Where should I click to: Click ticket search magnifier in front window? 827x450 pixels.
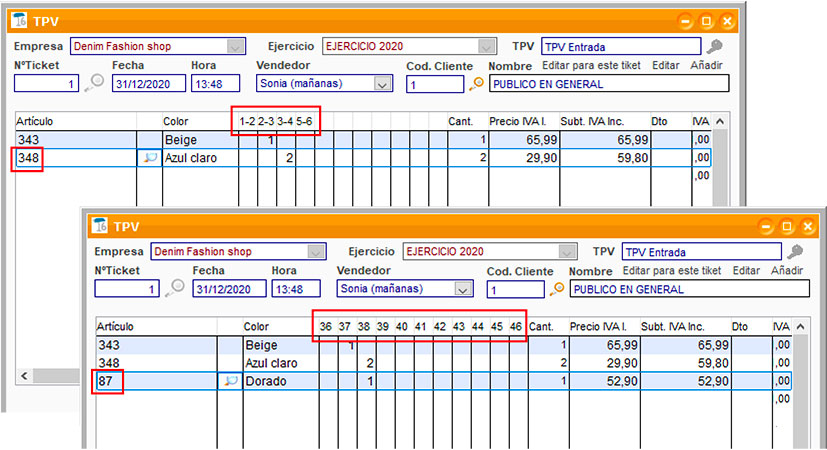[174, 289]
